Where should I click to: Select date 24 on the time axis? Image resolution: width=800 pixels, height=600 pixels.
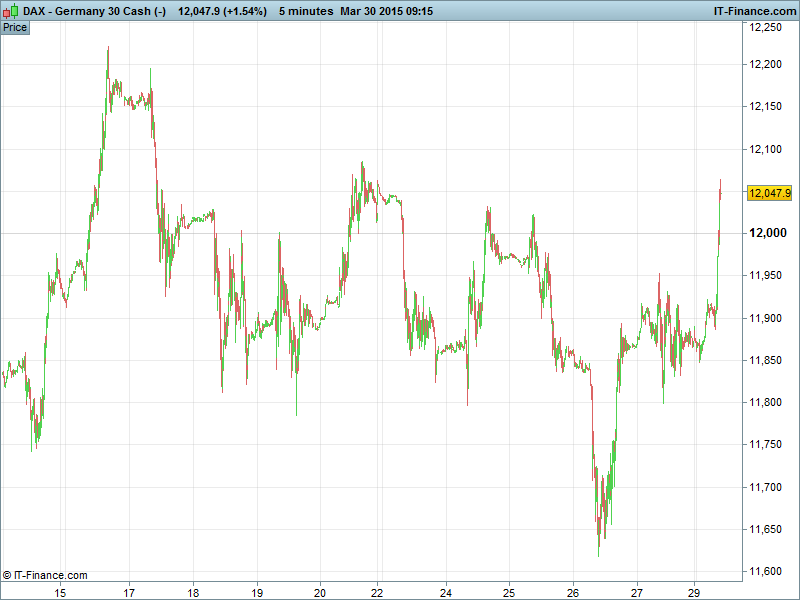pyautogui.click(x=446, y=592)
